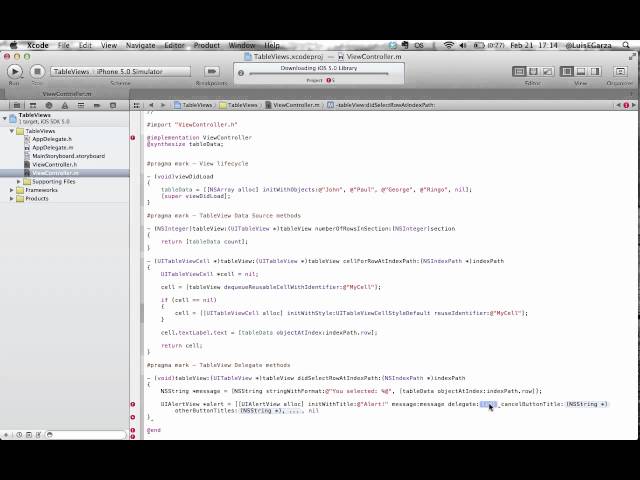Click the red issue indicator in jump bar
Image resolution: width=640 pixels, height=480 pixels.
(x=626, y=105)
